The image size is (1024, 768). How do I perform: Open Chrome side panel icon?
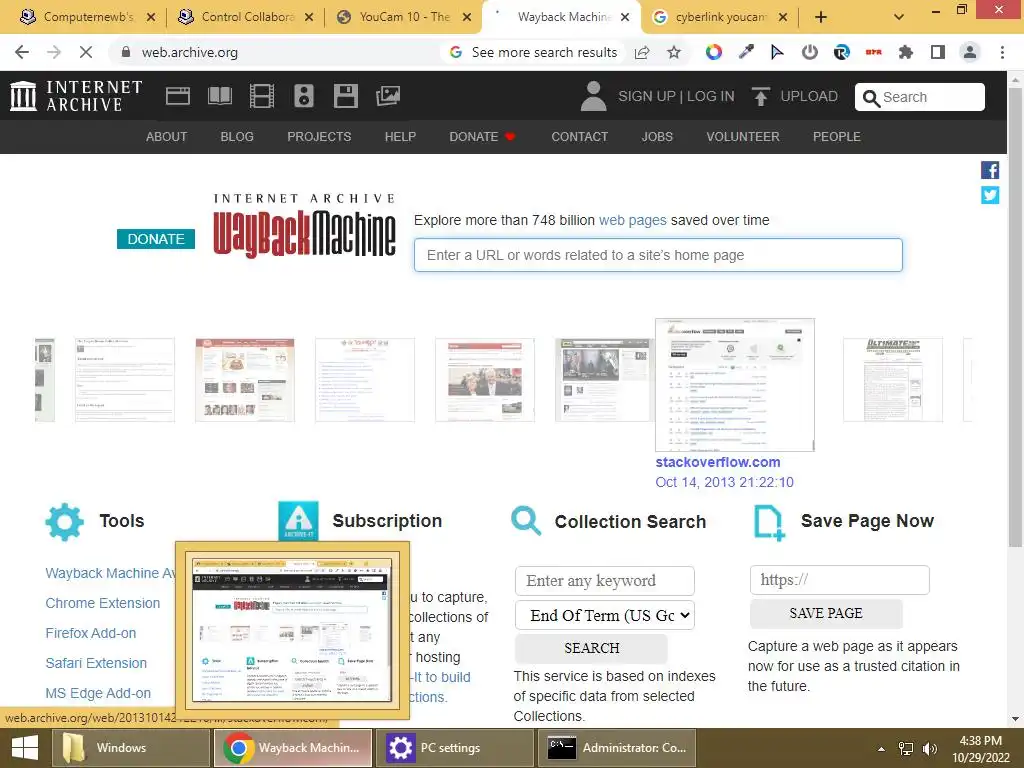938,52
